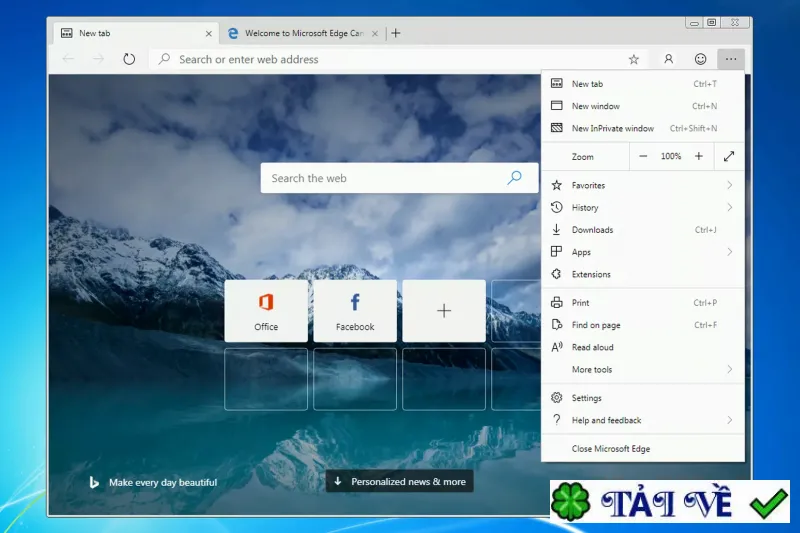Expand the Favorites submenu
800x533 pixels.
[x=643, y=185]
